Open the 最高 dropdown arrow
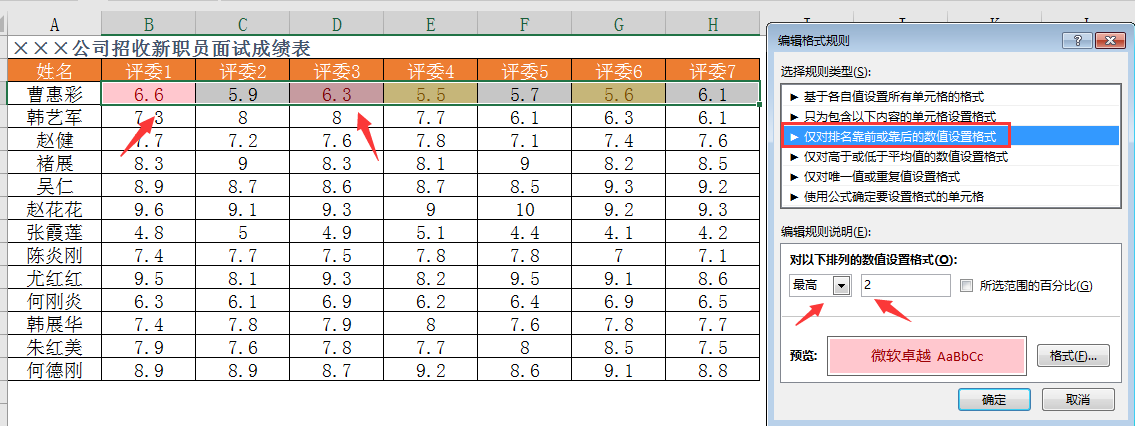 [x=841, y=286]
